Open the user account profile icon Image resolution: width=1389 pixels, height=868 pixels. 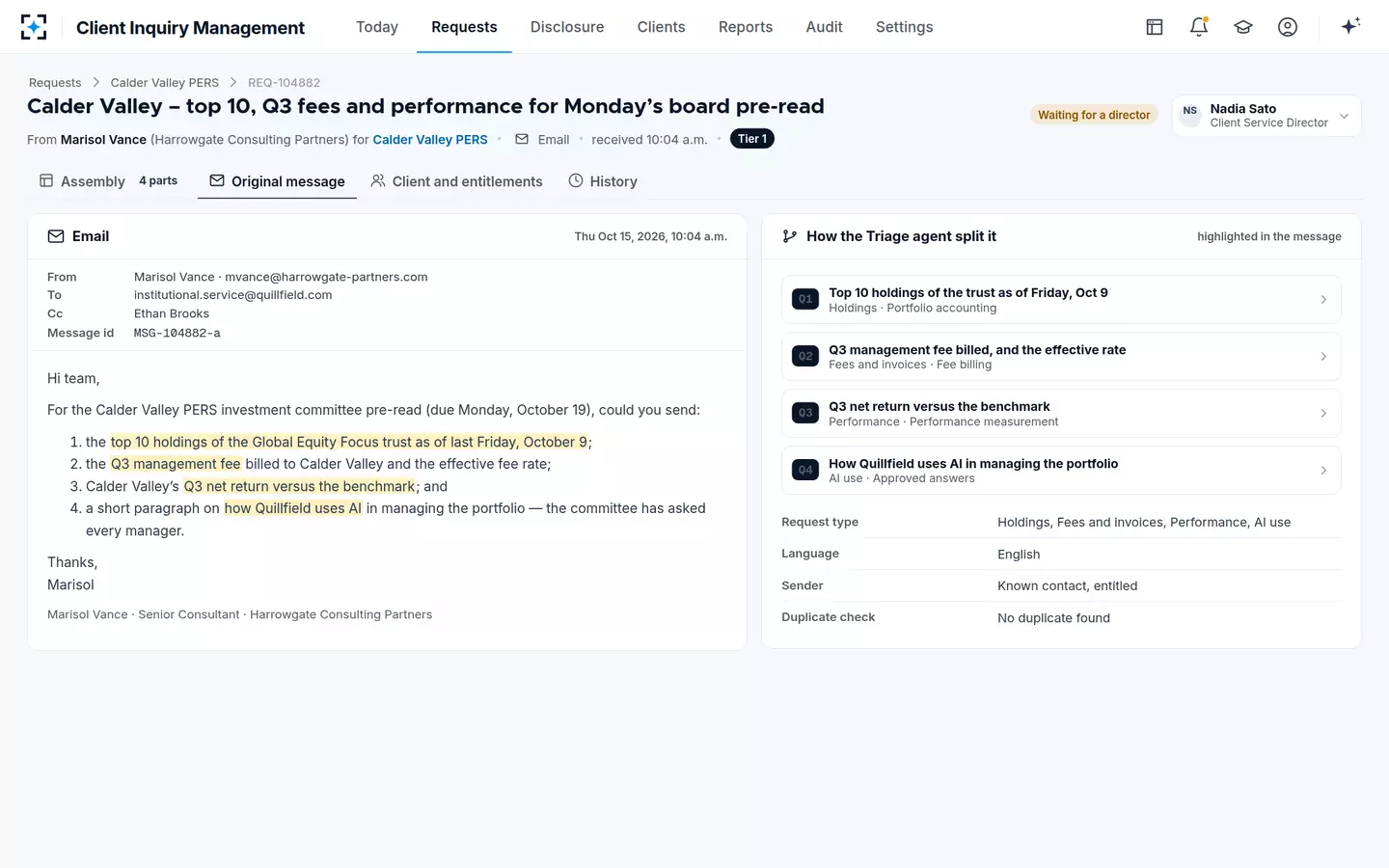coord(1288,27)
